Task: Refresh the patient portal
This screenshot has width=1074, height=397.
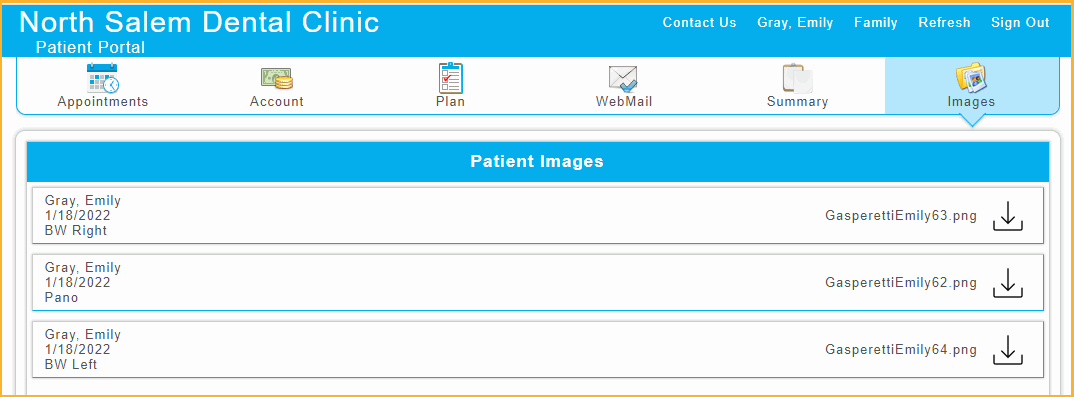Action: tap(945, 23)
